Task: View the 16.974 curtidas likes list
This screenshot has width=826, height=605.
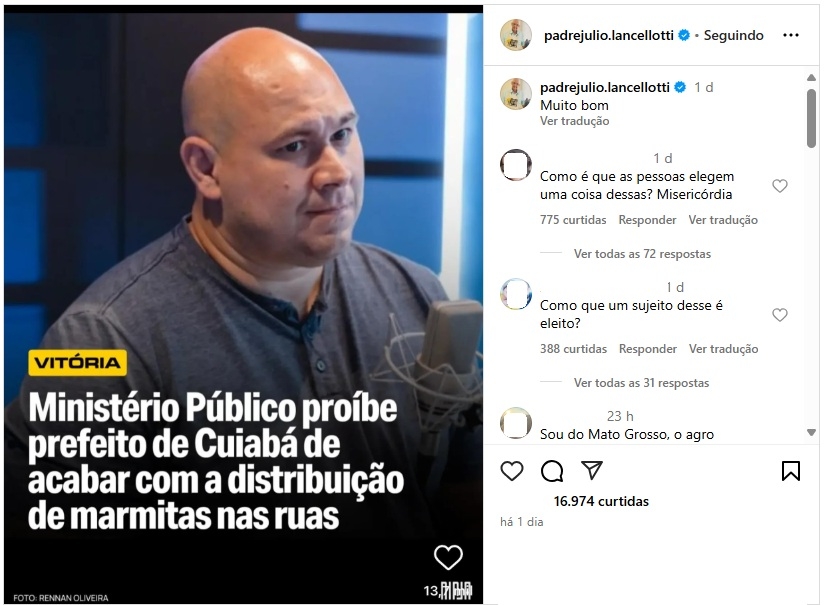Action: [x=601, y=501]
